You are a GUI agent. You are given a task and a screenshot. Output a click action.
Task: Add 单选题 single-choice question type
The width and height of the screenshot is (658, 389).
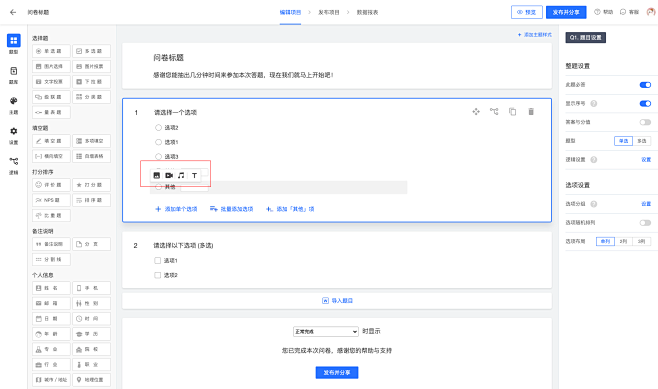(x=51, y=51)
